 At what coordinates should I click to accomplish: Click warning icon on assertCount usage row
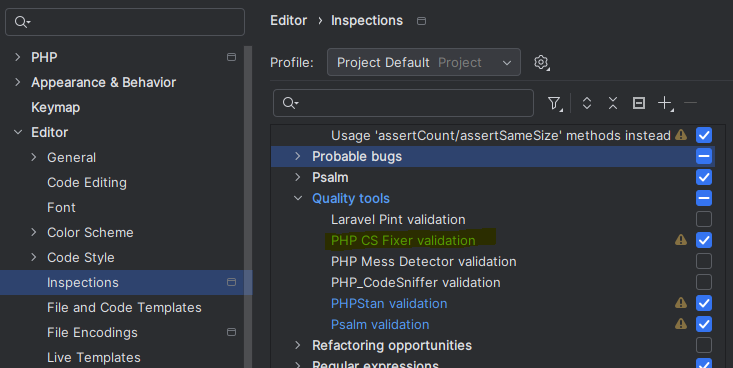(x=681, y=135)
